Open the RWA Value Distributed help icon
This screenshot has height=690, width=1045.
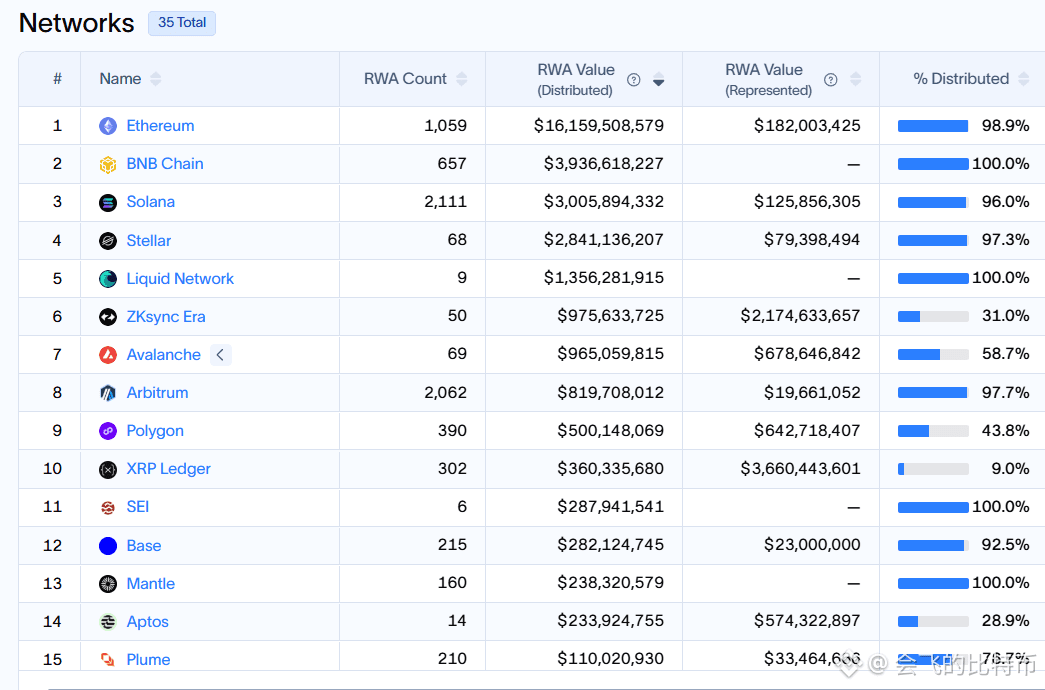634,80
